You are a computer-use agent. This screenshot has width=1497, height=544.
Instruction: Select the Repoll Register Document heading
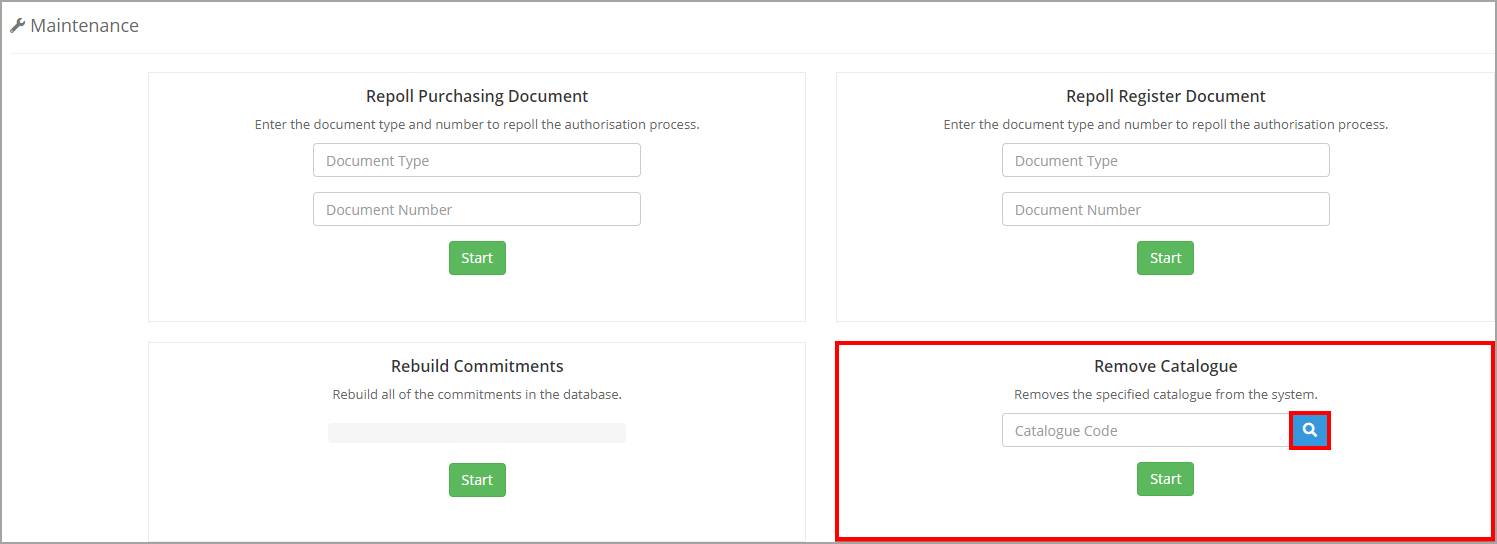coord(1165,97)
